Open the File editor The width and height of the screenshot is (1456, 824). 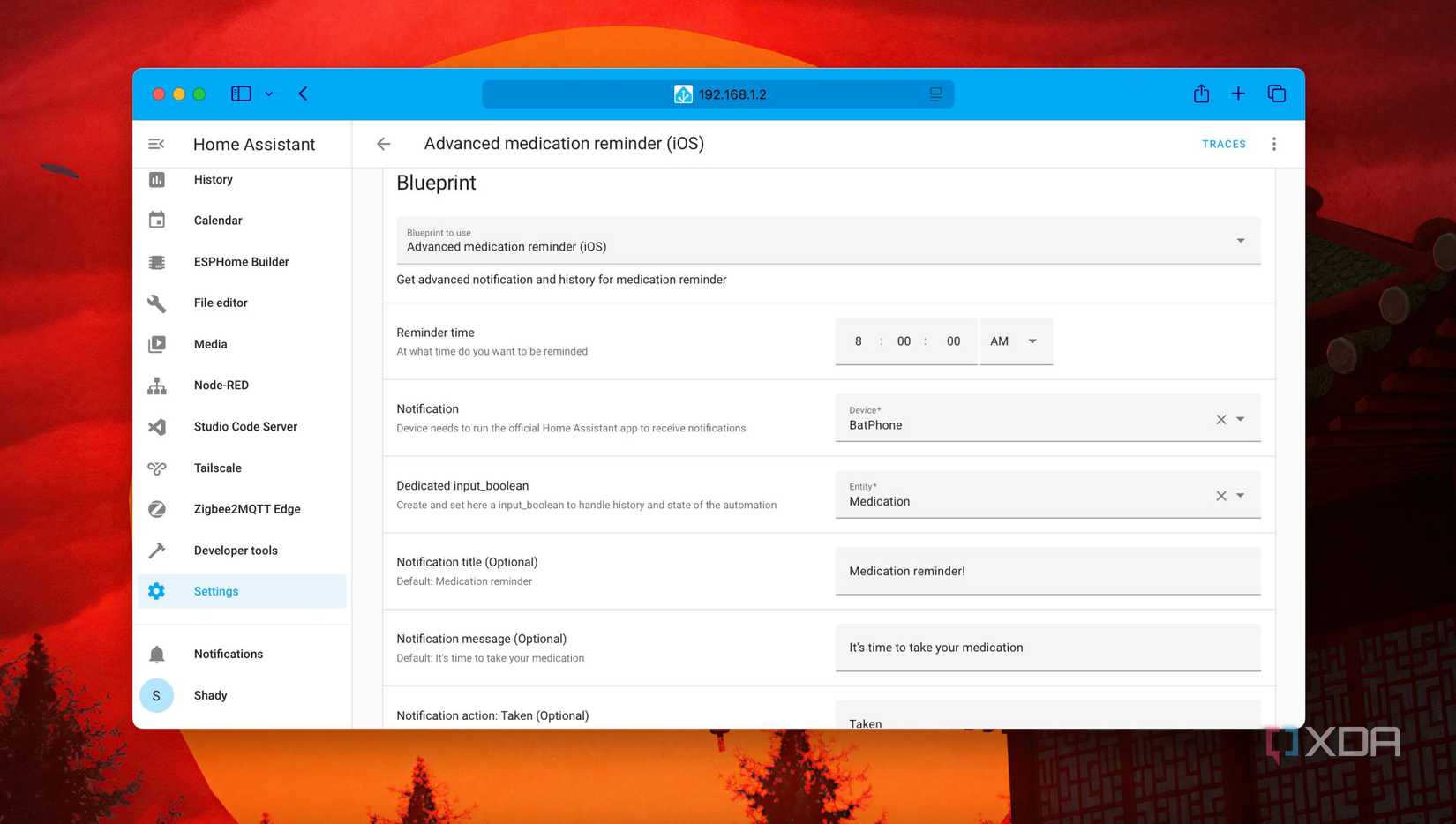220,303
